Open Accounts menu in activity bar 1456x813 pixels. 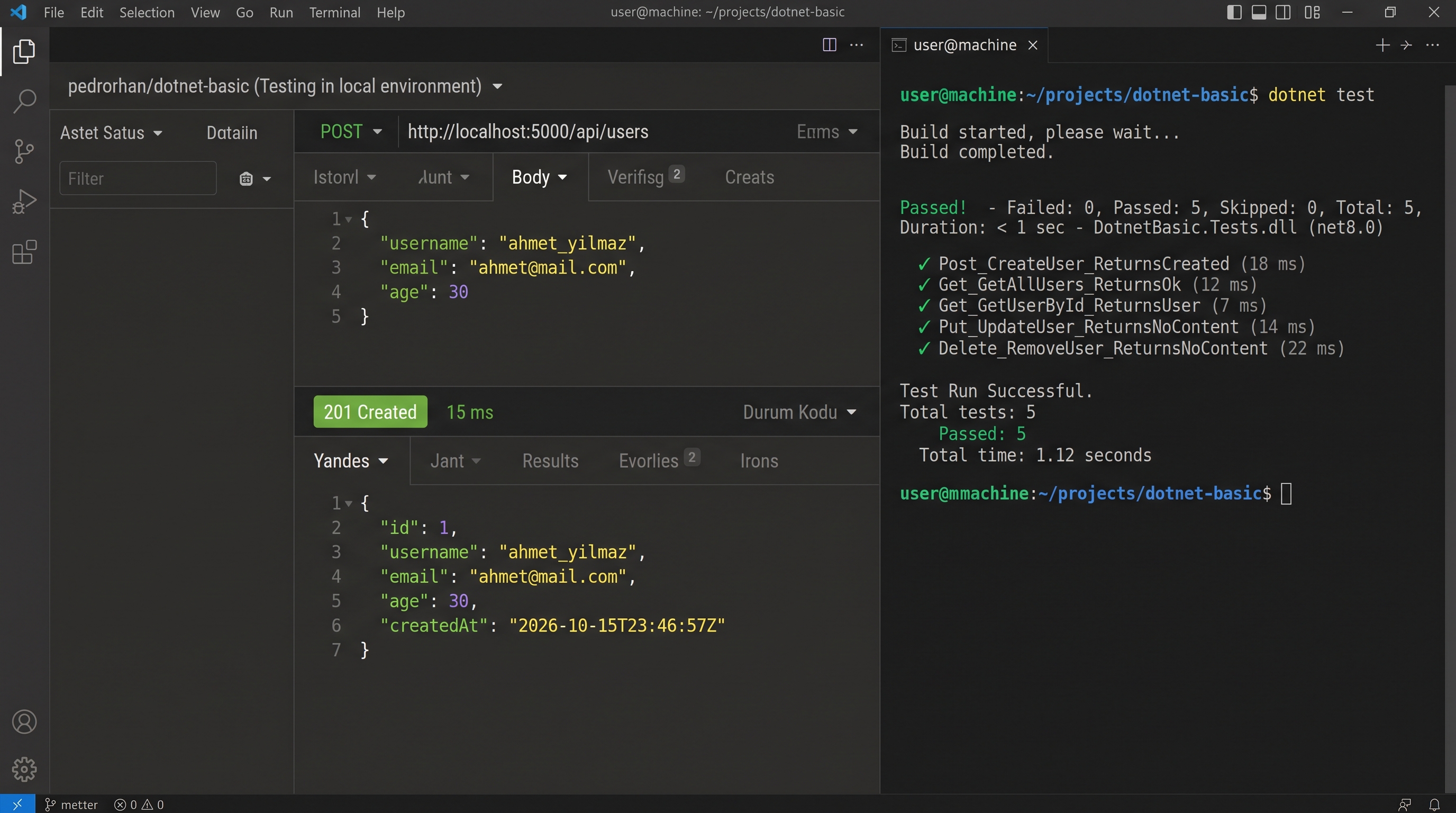coord(24,722)
